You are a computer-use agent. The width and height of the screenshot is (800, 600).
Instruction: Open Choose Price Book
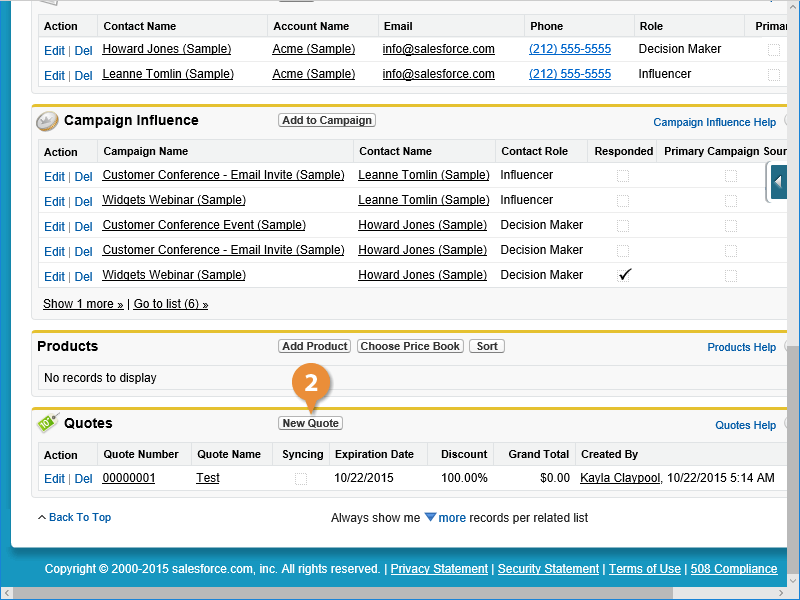[410, 346]
